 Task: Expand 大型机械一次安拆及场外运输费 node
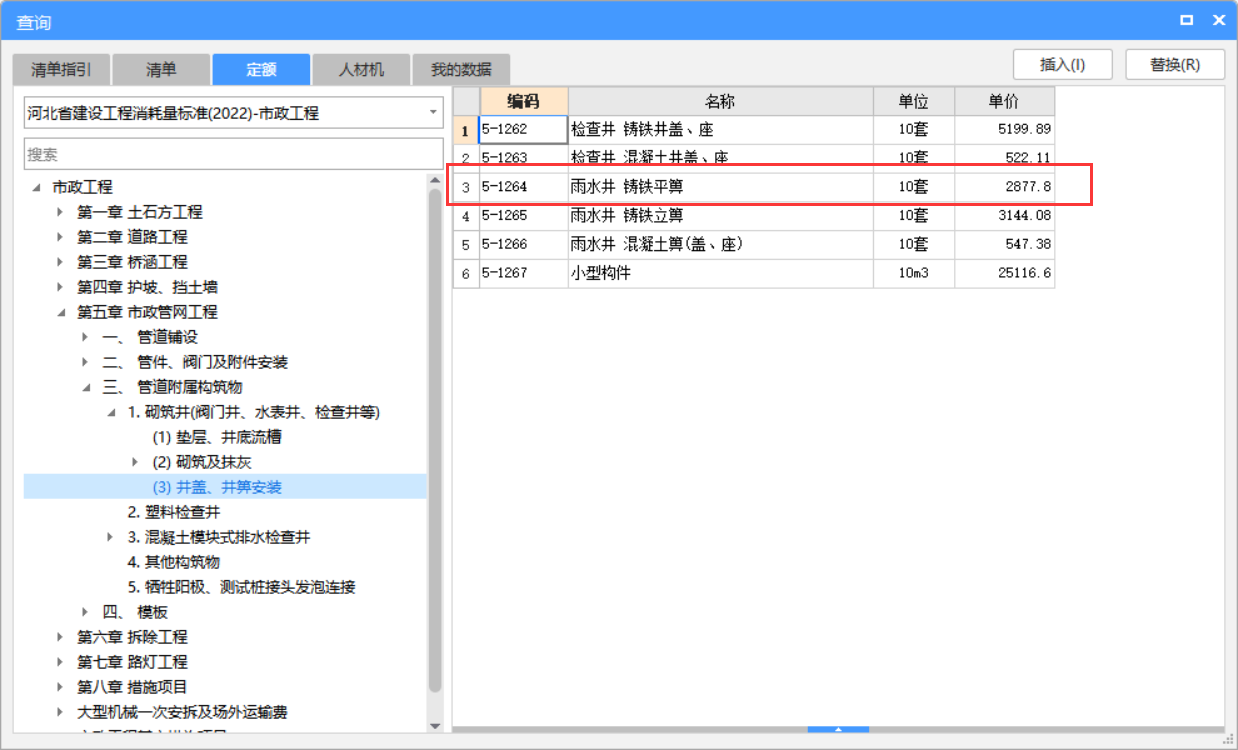click(60, 712)
